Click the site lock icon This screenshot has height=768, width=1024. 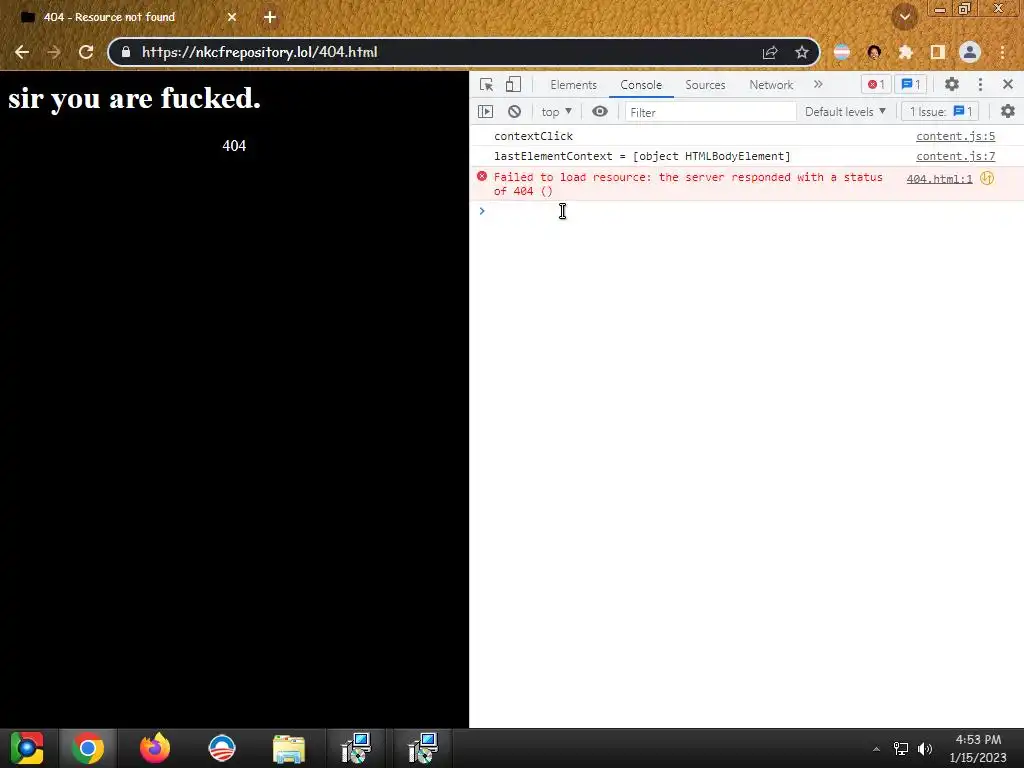[x=126, y=52]
